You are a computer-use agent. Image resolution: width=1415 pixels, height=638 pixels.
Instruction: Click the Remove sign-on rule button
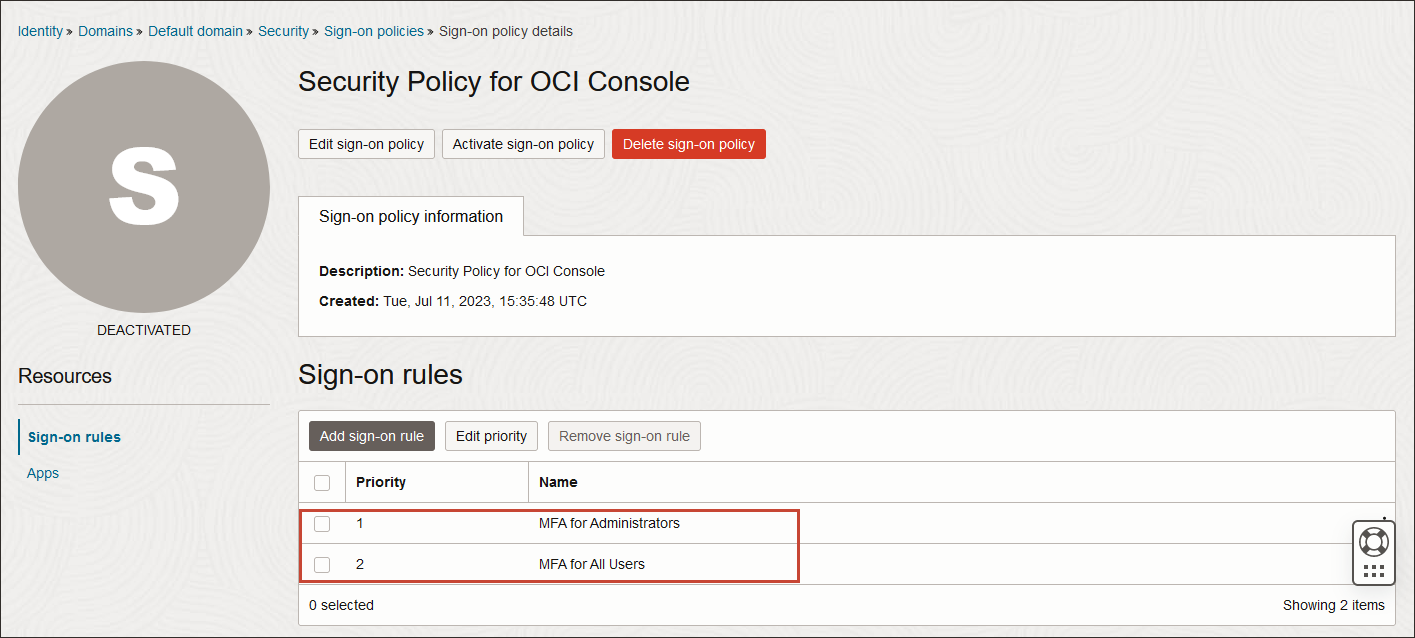tap(624, 436)
